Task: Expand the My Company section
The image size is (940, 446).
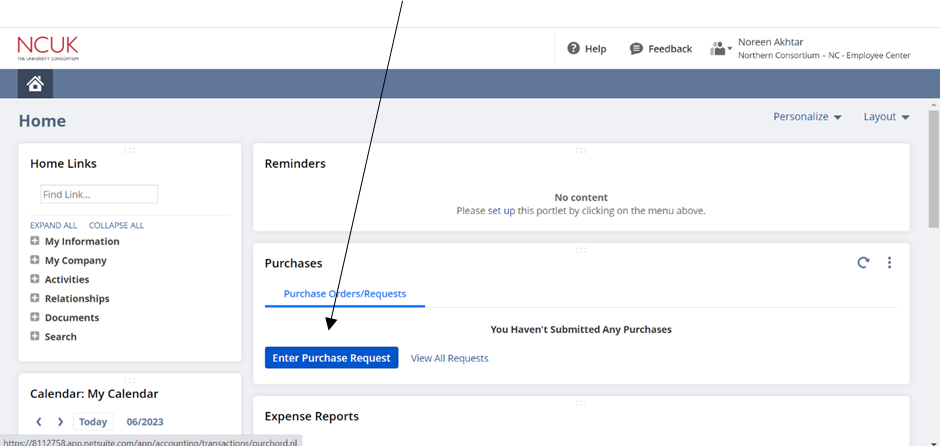Action: 35,260
